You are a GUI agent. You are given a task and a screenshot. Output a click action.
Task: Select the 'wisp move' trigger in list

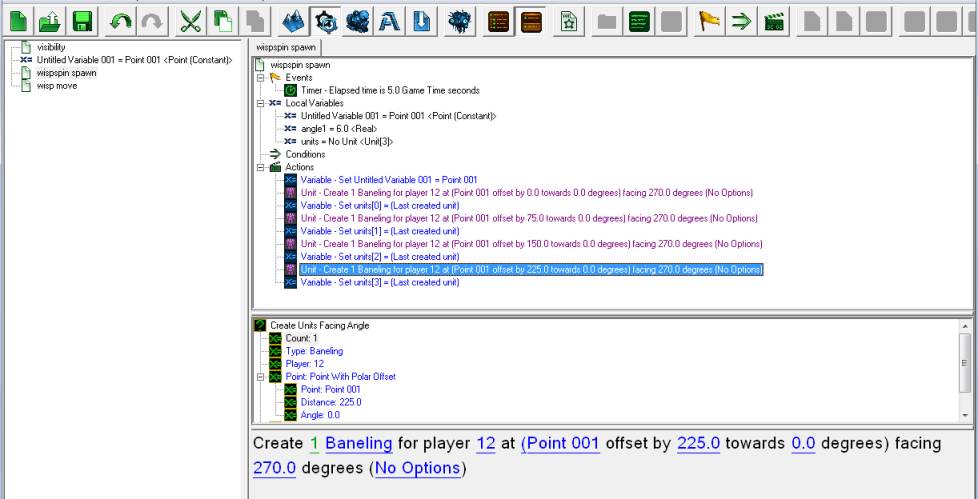coord(57,86)
